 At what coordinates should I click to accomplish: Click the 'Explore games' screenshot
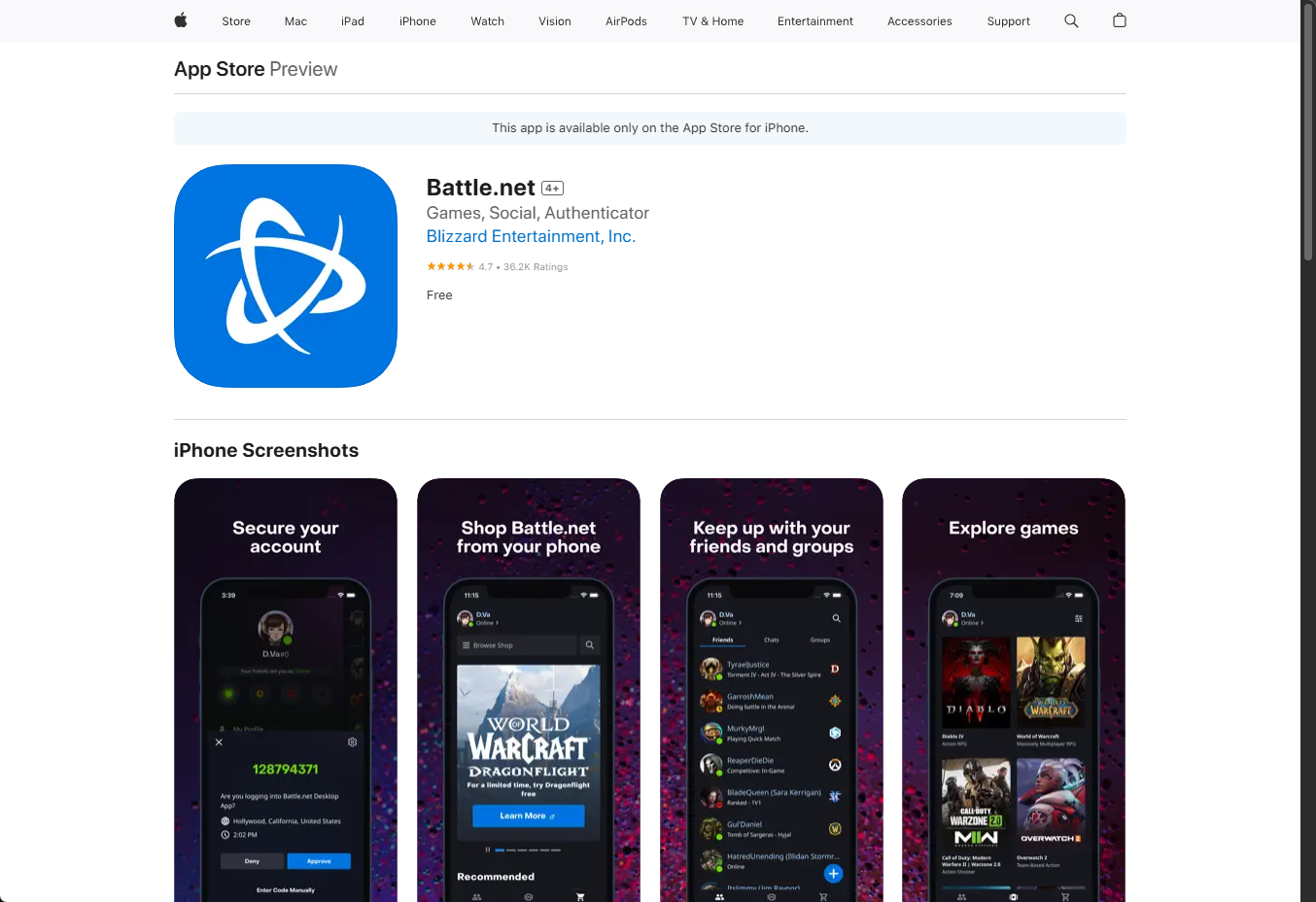point(1014,690)
